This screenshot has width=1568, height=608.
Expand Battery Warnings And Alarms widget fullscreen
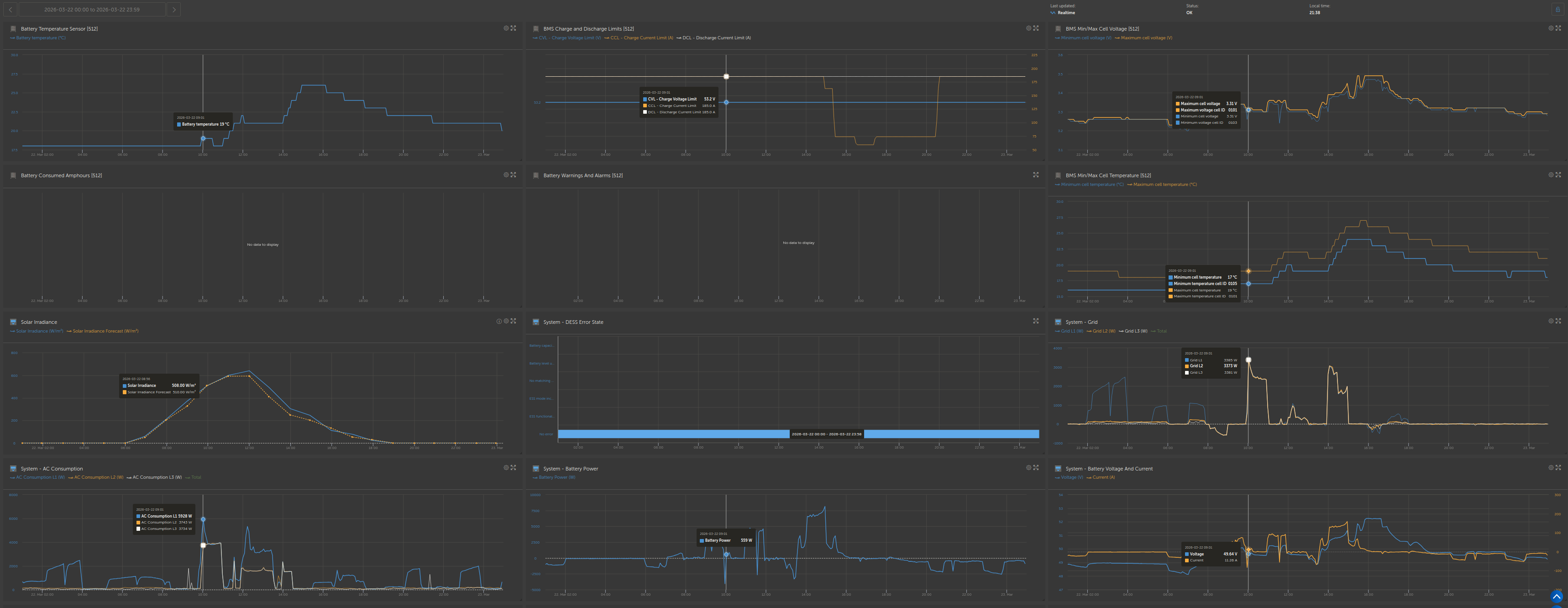(x=1036, y=175)
